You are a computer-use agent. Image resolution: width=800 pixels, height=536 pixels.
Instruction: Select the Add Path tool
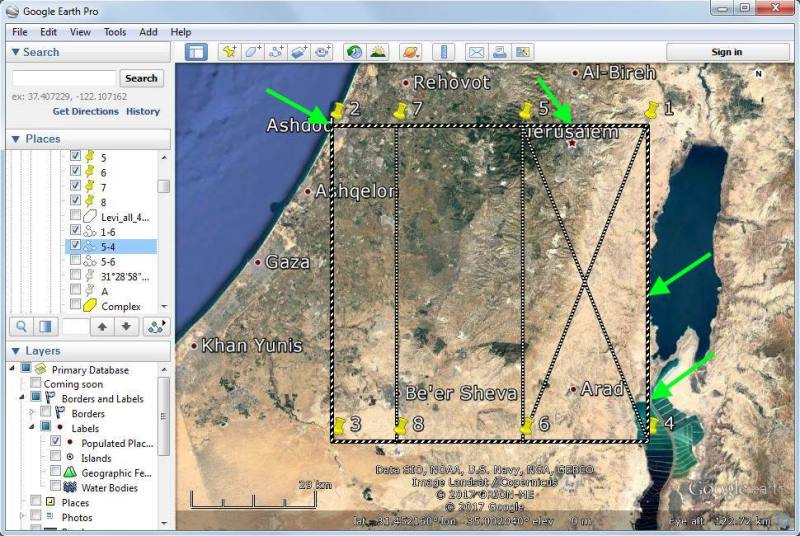(277, 52)
